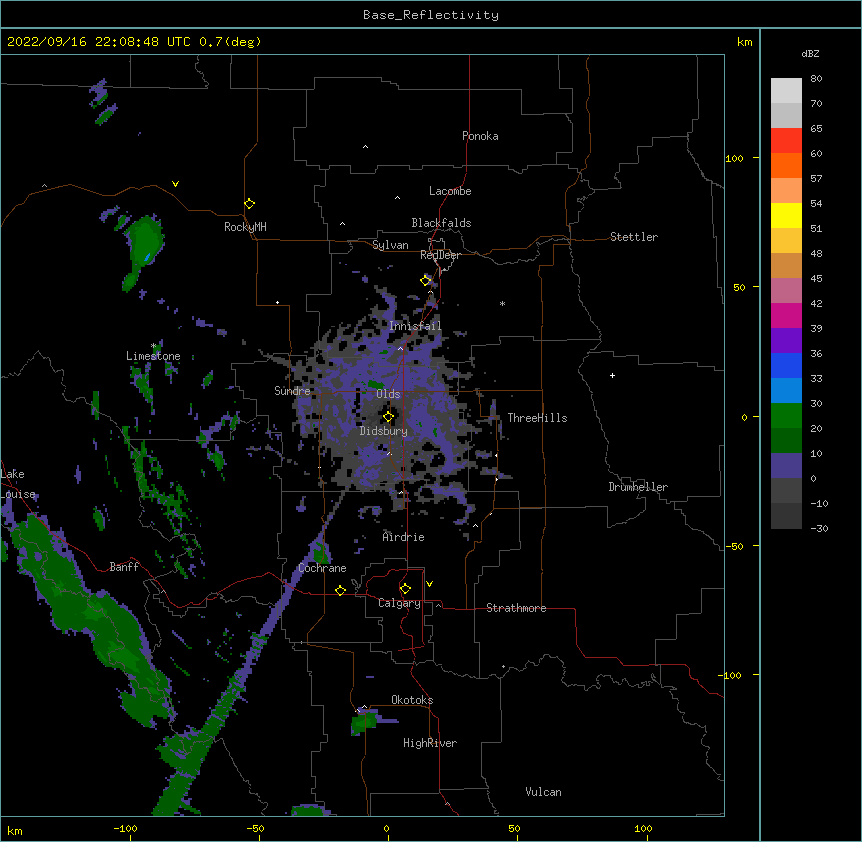The image size is (862, 842).
Task: Click the km unit label at bottom left
Action: pyautogui.click(x=15, y=830)
